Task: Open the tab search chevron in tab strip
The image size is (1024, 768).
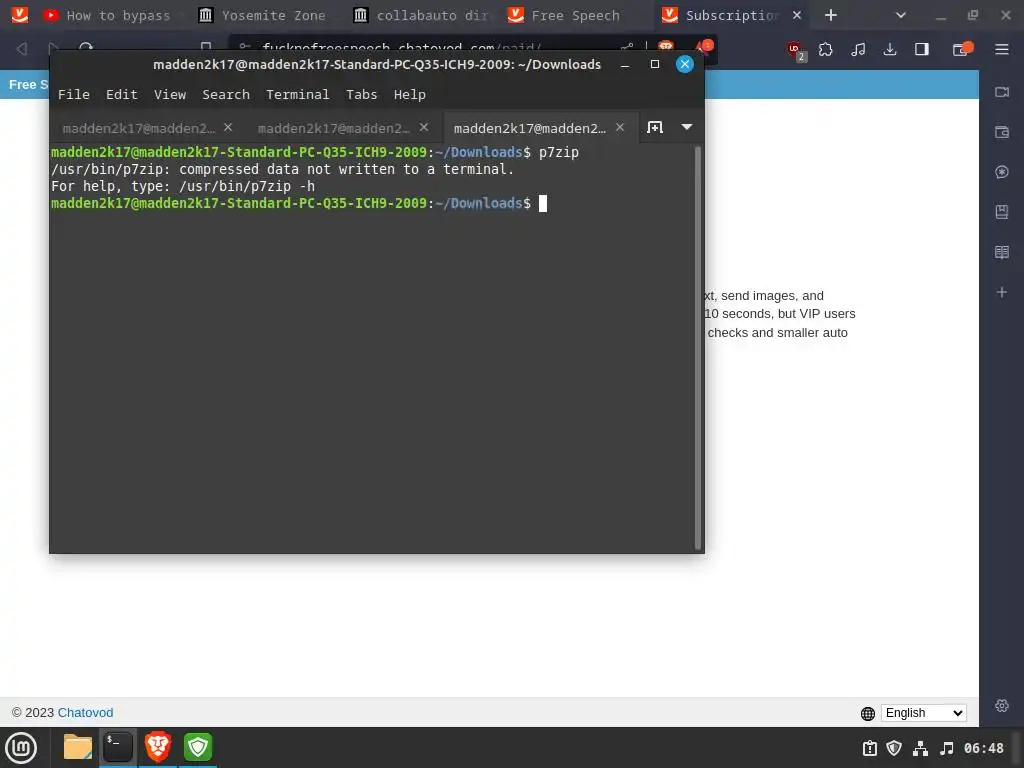Action: coord(901,15)
